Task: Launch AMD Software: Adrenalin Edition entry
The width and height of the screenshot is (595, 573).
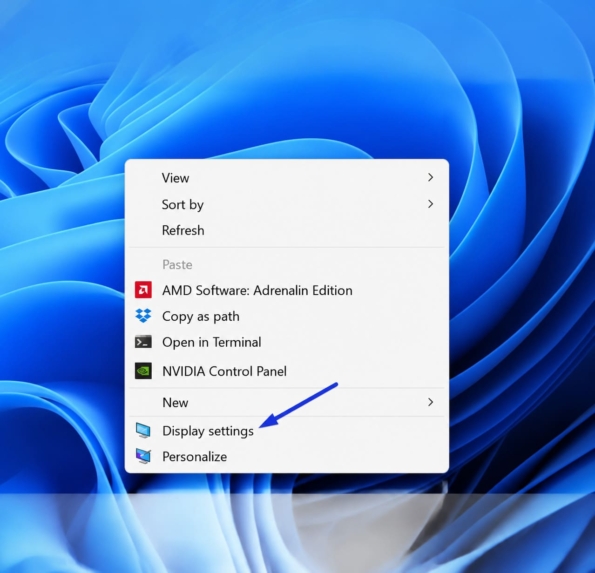Action: tap(286, 290)
